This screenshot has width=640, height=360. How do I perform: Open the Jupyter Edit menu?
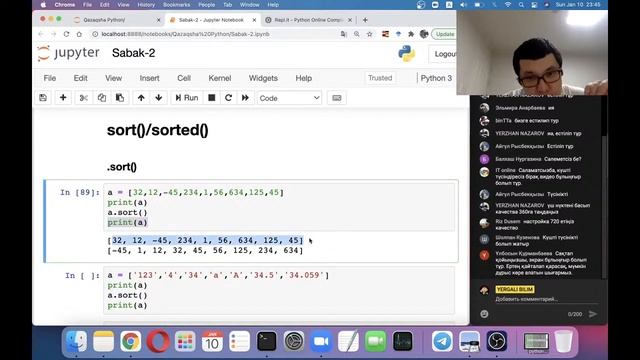(x=80, y=78)
